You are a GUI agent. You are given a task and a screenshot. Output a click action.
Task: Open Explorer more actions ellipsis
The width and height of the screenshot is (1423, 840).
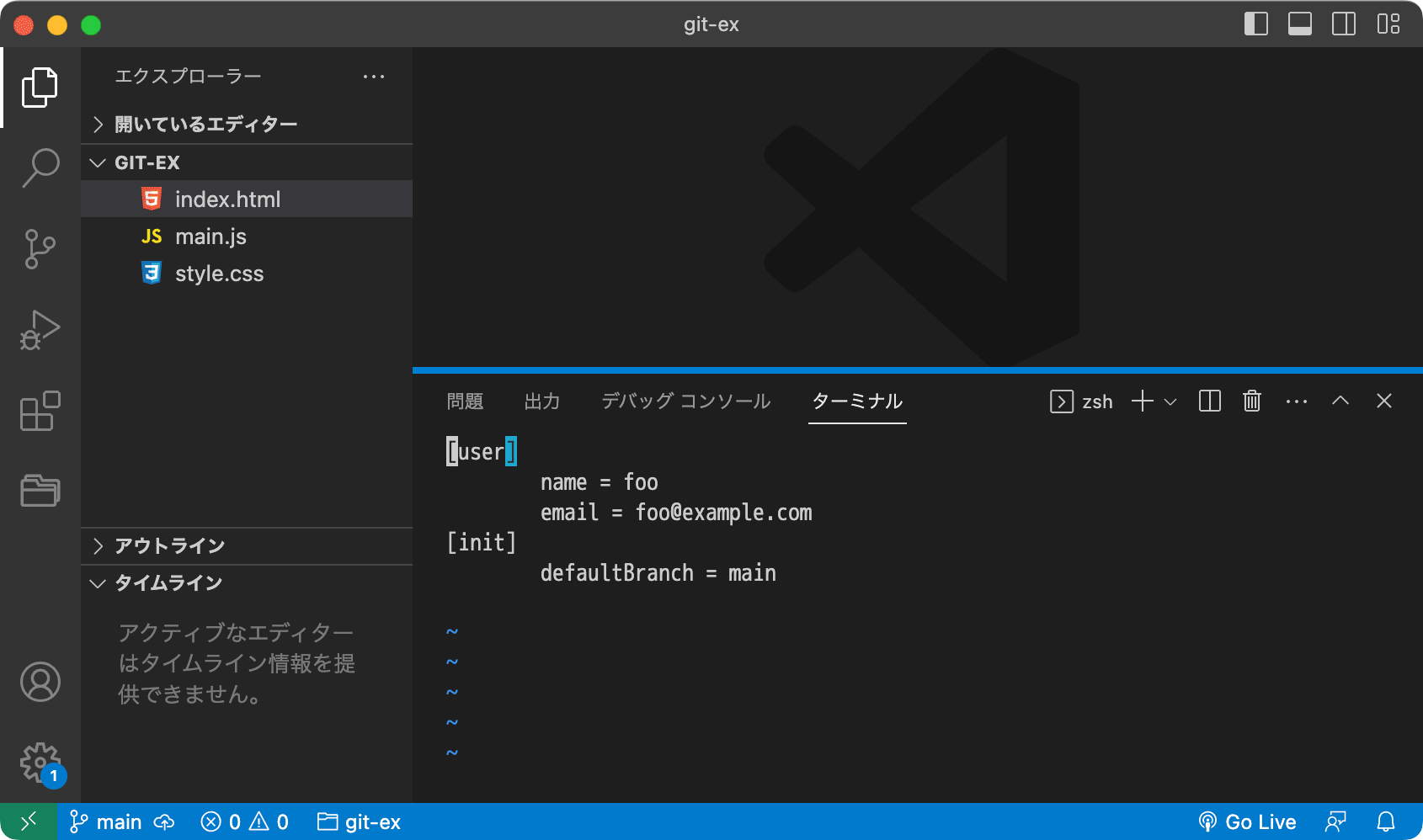[x=373, y=77]
